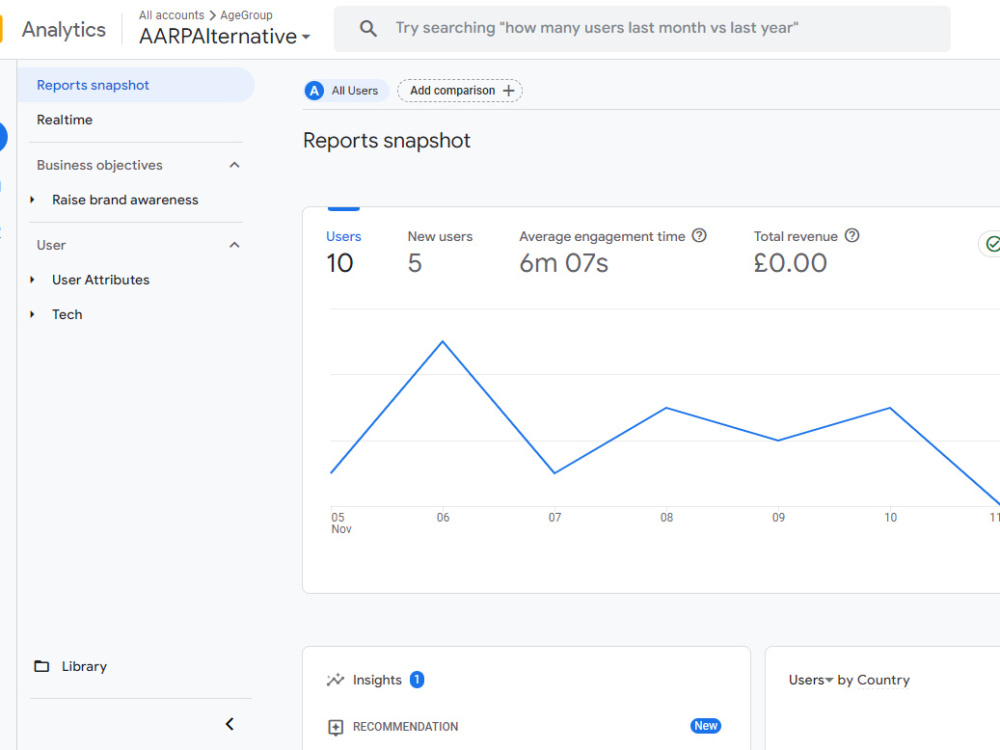Viewport: 1000px width, 750px height.
Task: Collapse the User section
Action: click(235, 245)
